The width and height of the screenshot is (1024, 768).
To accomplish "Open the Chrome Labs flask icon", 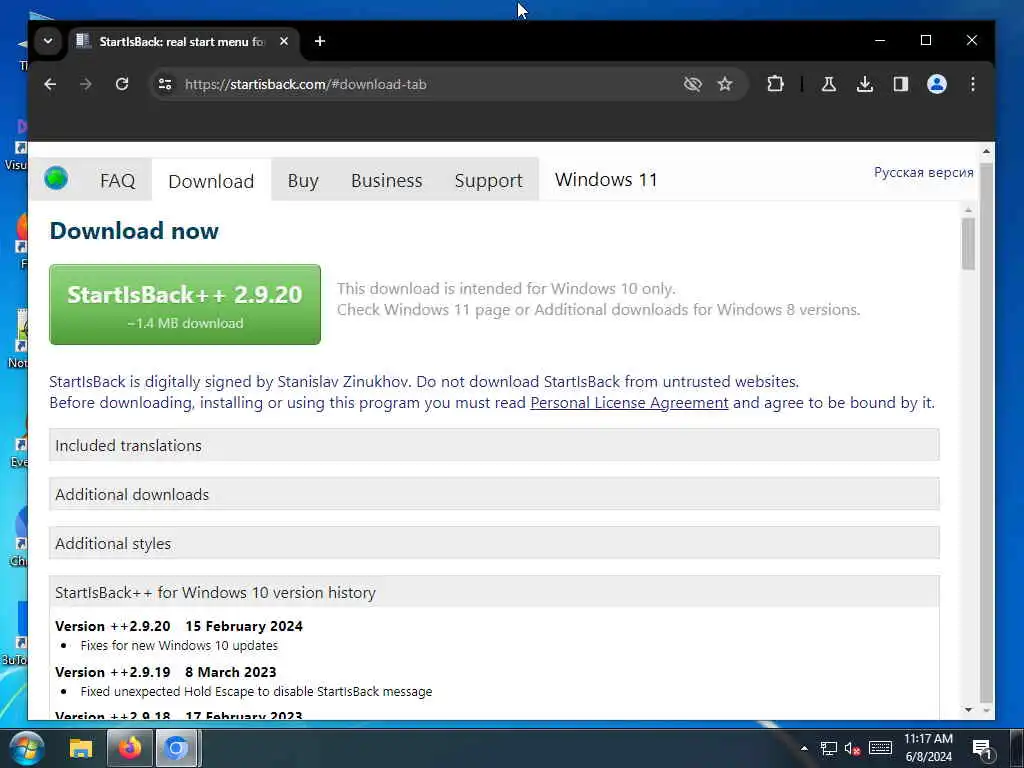I will 829,84.
